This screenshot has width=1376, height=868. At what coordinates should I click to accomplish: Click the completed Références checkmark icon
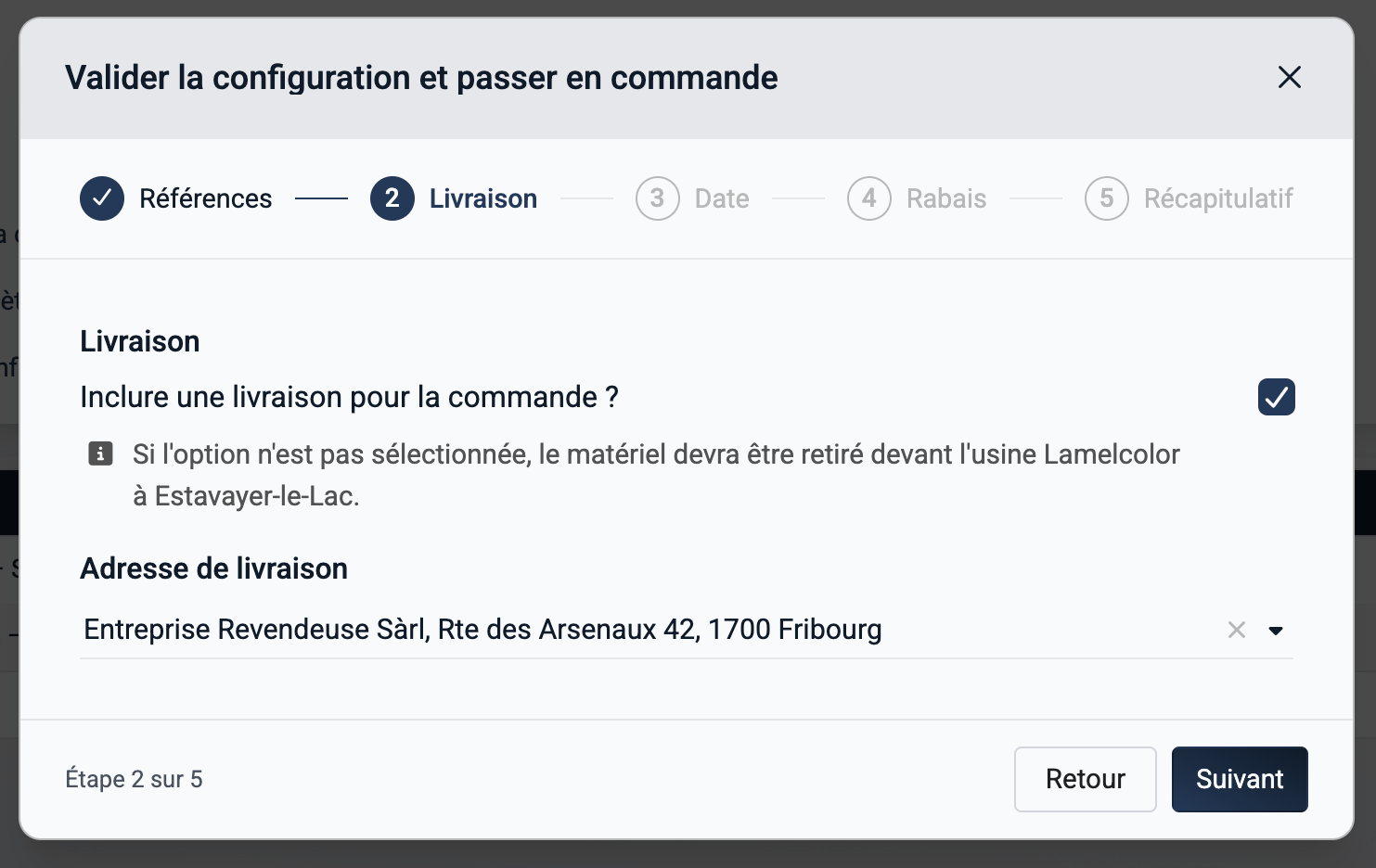pos(102,198)
